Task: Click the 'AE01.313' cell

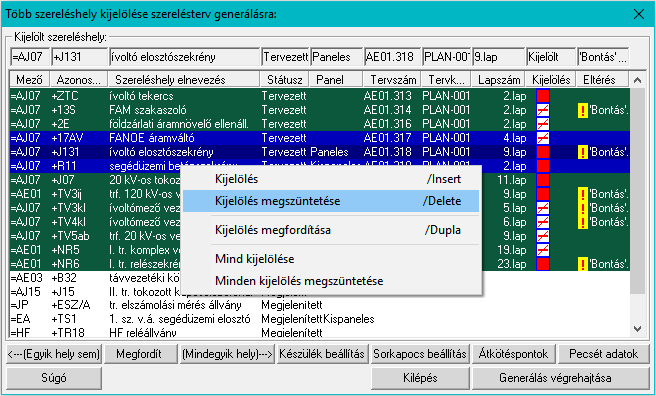Action: [x=387, y=96]
